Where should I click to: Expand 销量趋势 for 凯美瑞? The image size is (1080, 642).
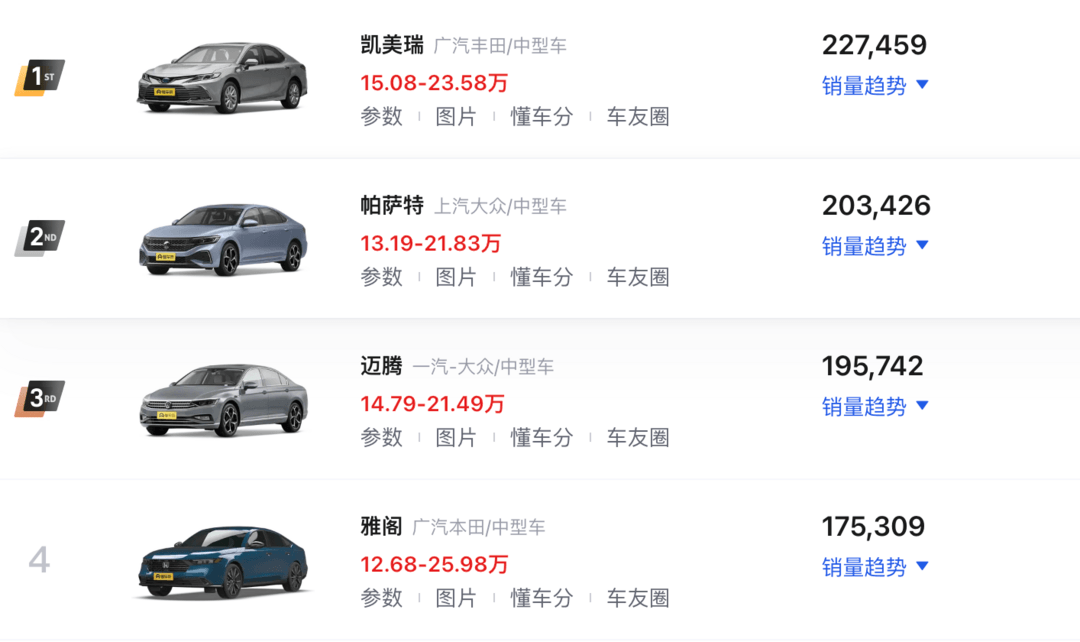[x=875, y=86]
